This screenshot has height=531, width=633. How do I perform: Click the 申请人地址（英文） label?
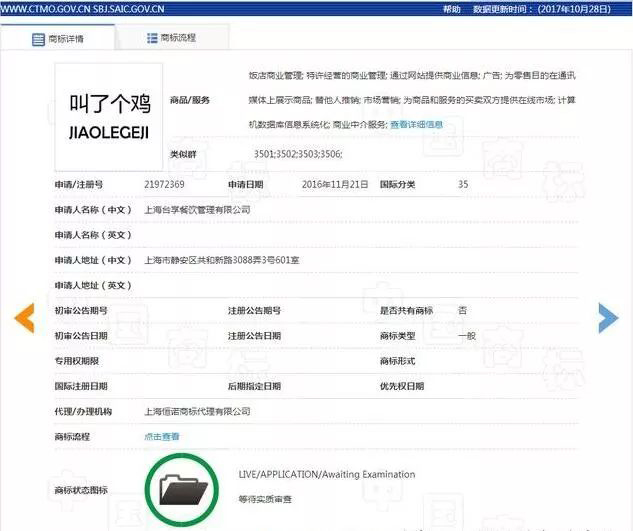point(93,285)
